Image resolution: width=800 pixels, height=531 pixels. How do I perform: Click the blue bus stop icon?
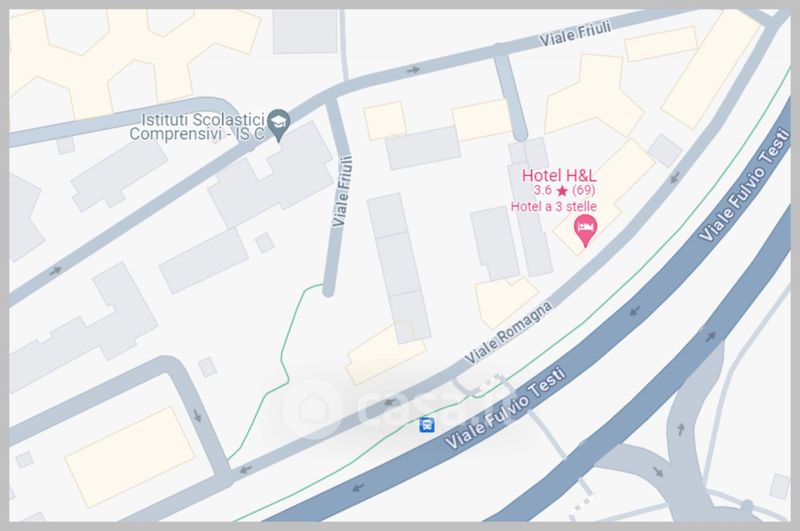[427, 424]
